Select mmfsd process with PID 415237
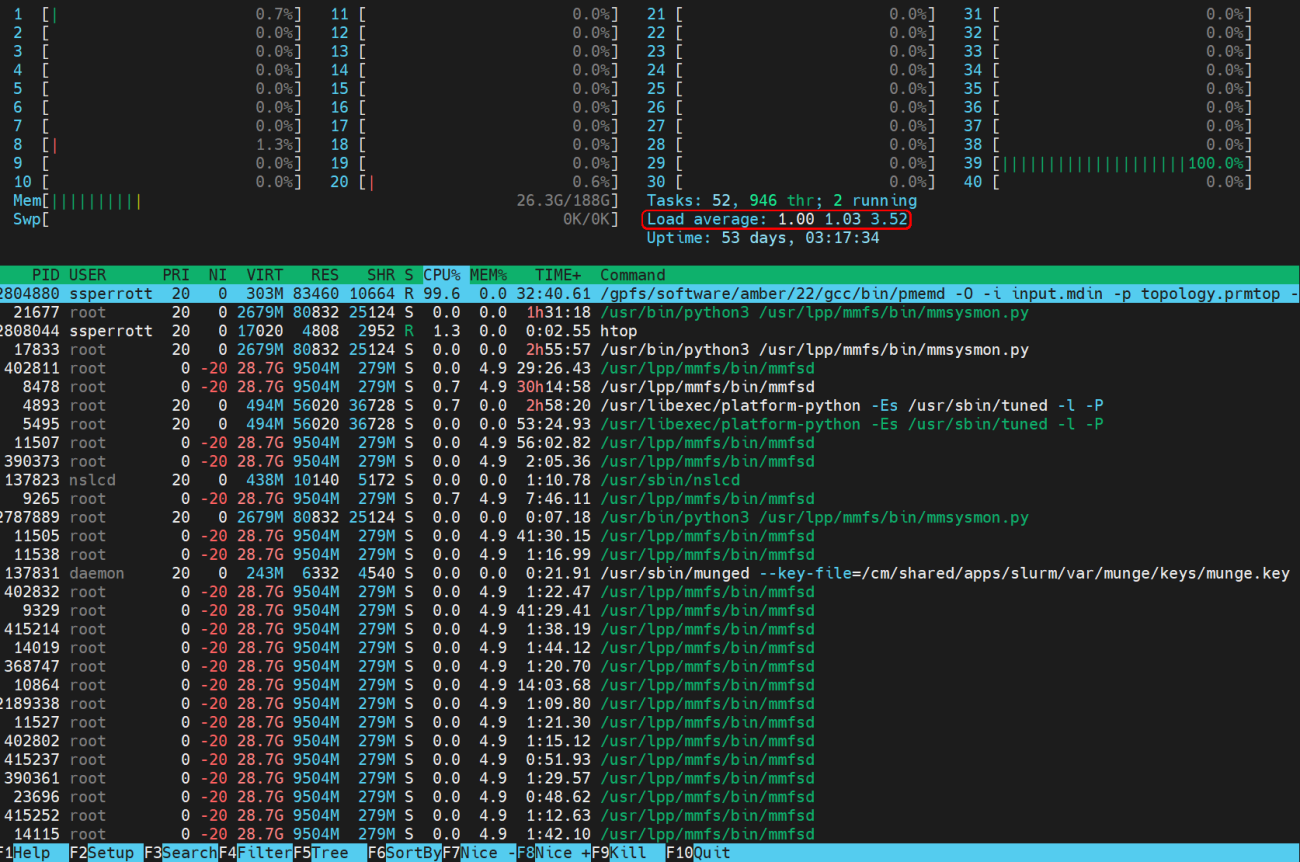This screenshot has width=1300, height=862. (650, 760)
